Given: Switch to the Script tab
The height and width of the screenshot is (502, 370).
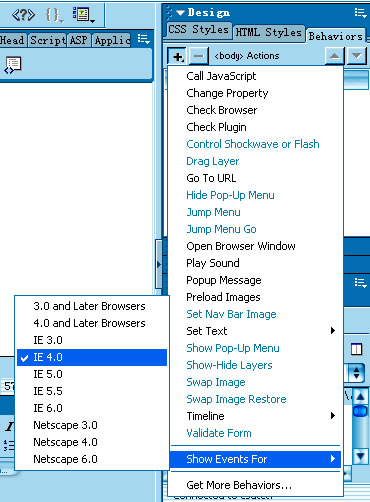Looking at the screenshot, I should tap(48, 40).
